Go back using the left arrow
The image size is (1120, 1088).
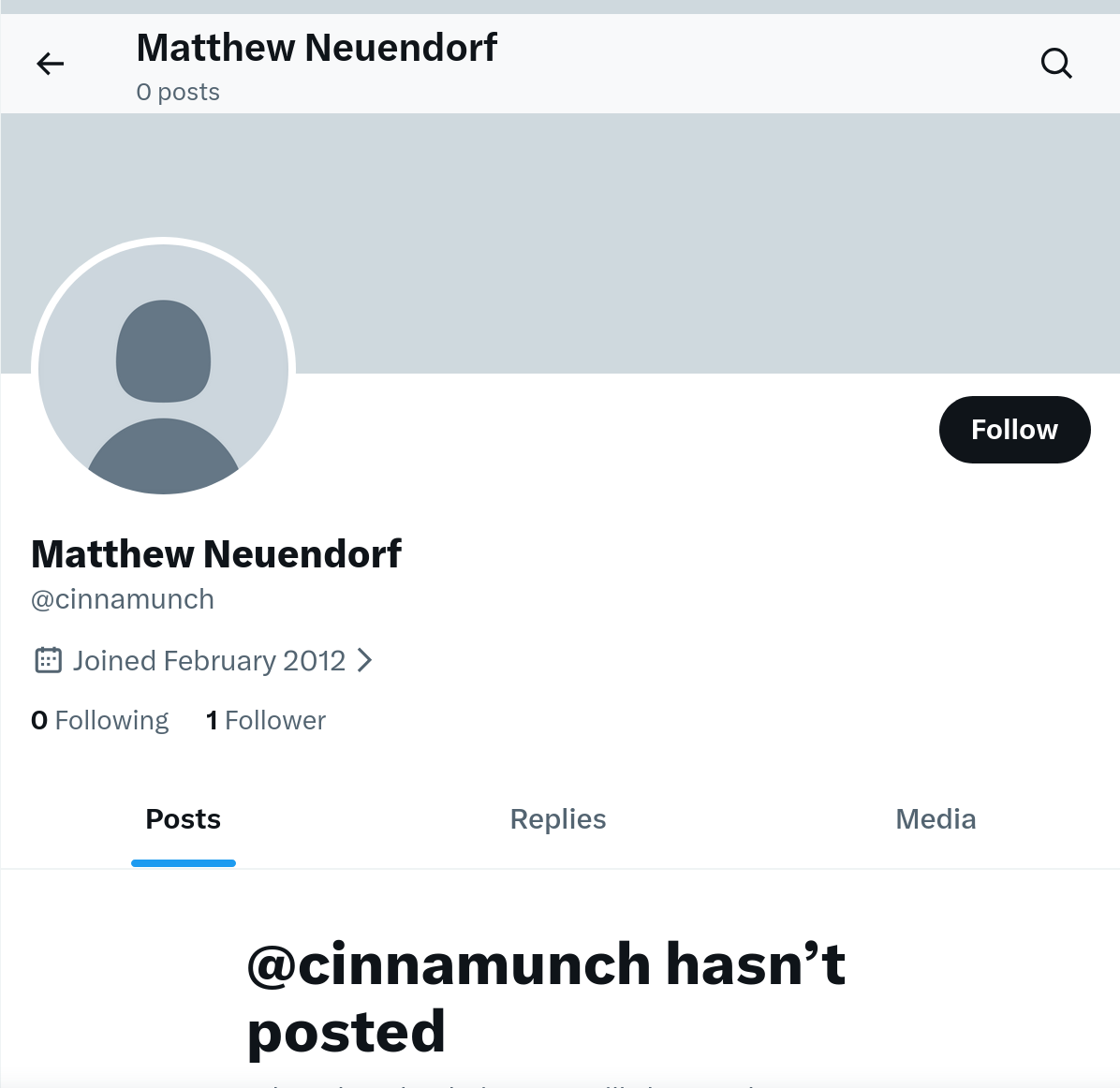point(51,64)
